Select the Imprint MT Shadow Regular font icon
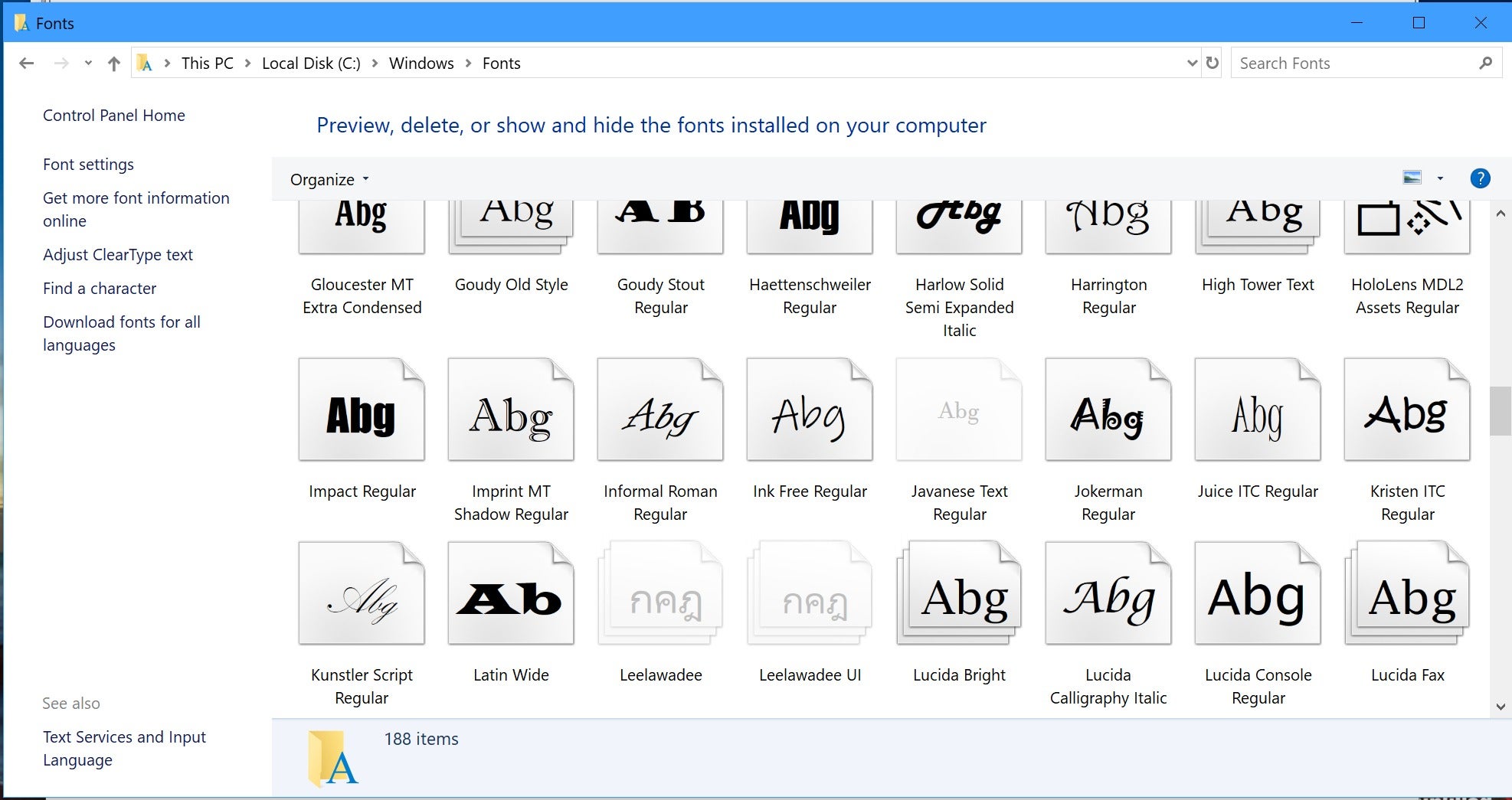 tap(511, 410)
